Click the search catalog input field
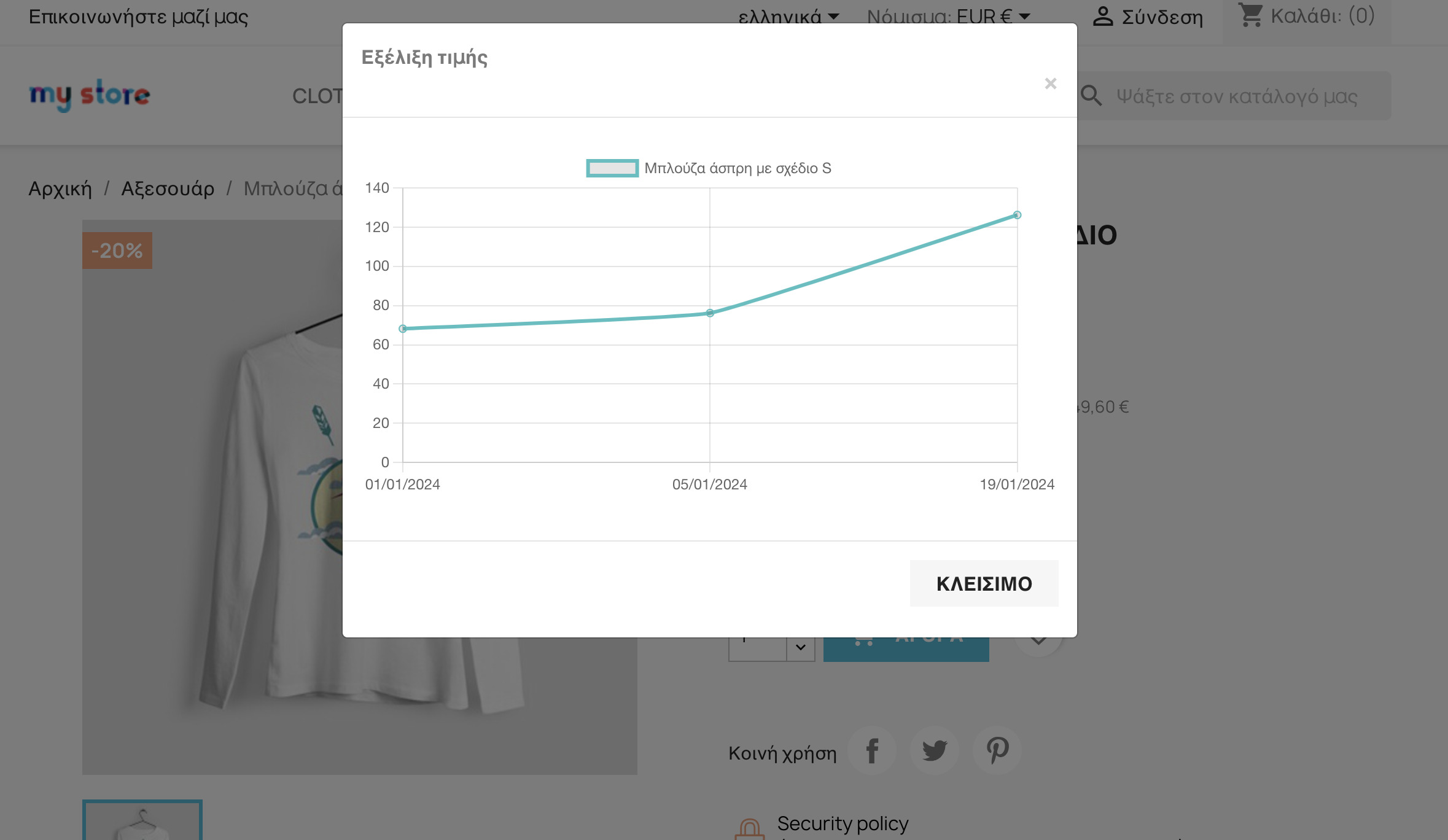1448x840 pixels. (x=1236, y=96)
